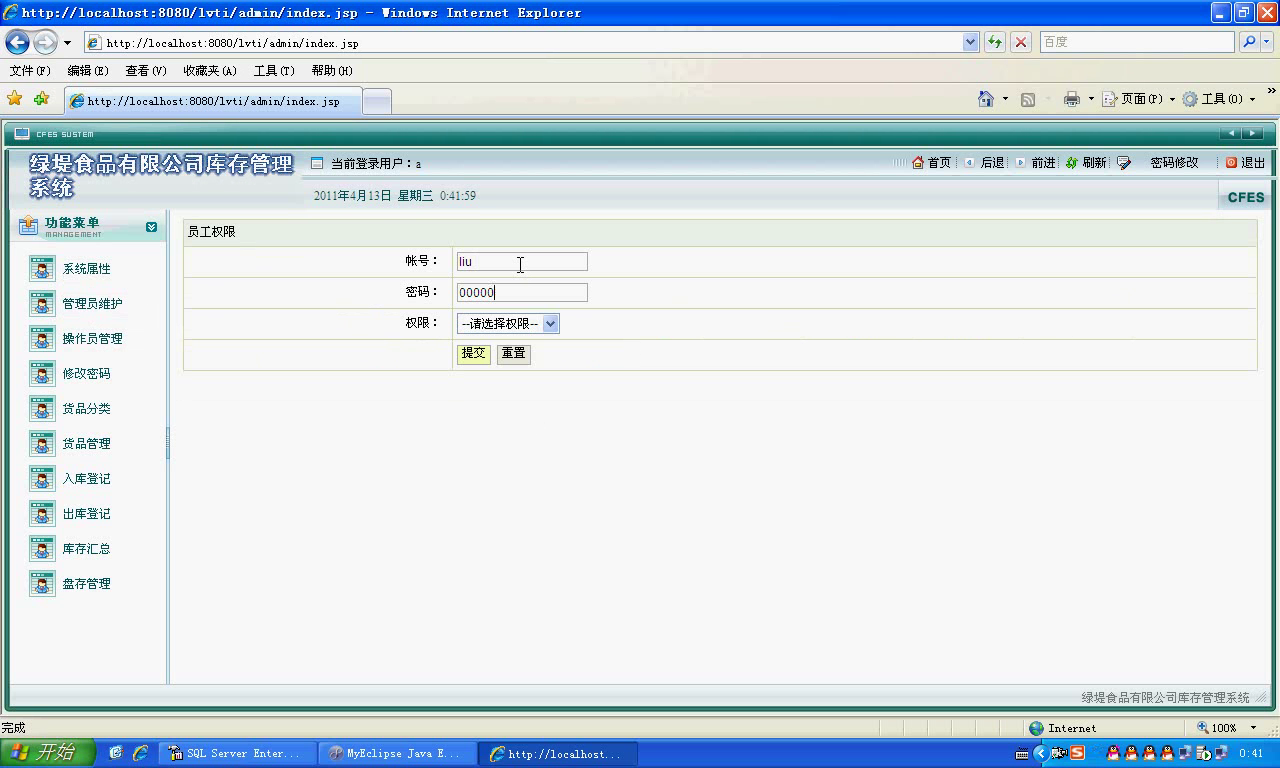Image resolution: width=1280 pixels, height=768 pixels.
Task: Open 管理员维护 from the sidebar icon
Action: pos(42,304)
